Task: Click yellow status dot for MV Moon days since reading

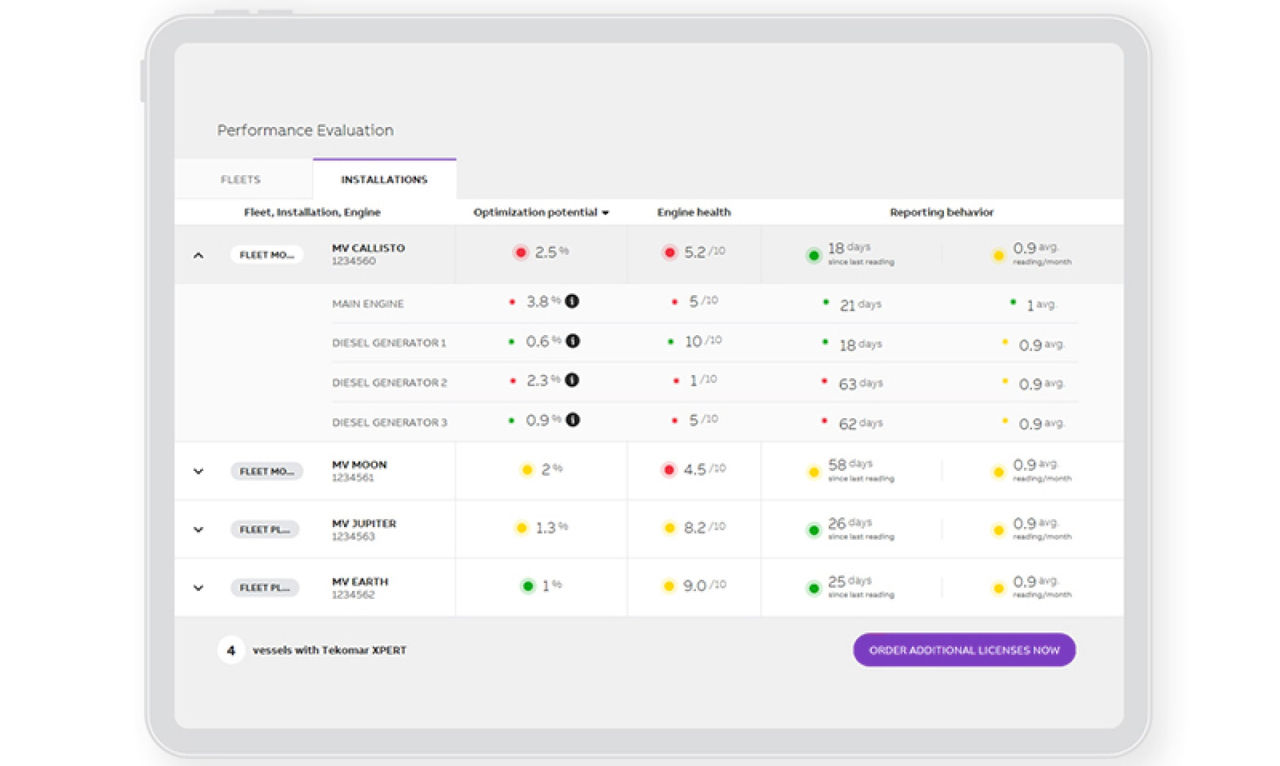Action: click(x=813, y=471)
